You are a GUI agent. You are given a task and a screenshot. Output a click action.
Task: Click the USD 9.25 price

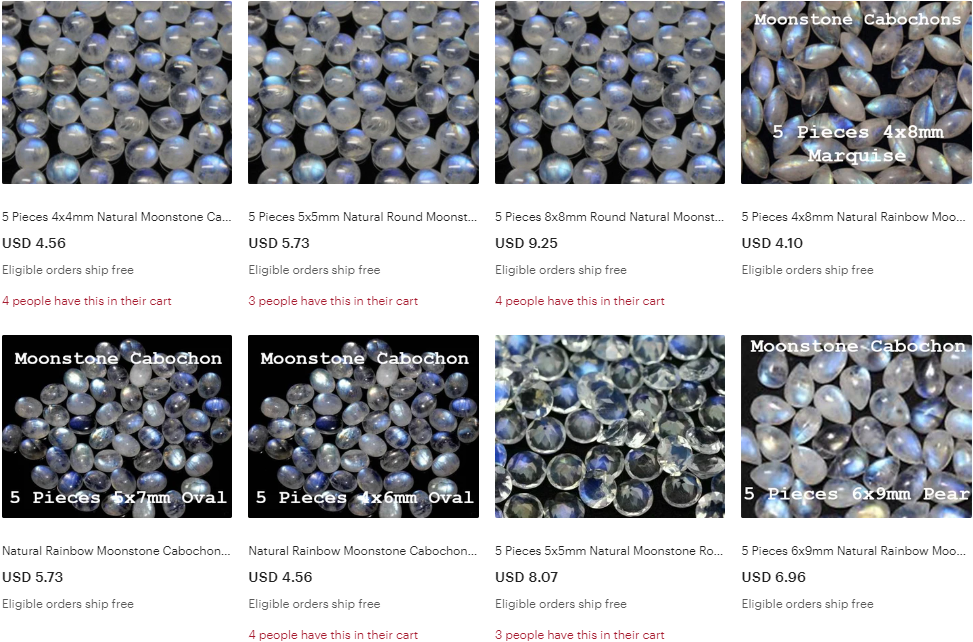click(526, 243)
